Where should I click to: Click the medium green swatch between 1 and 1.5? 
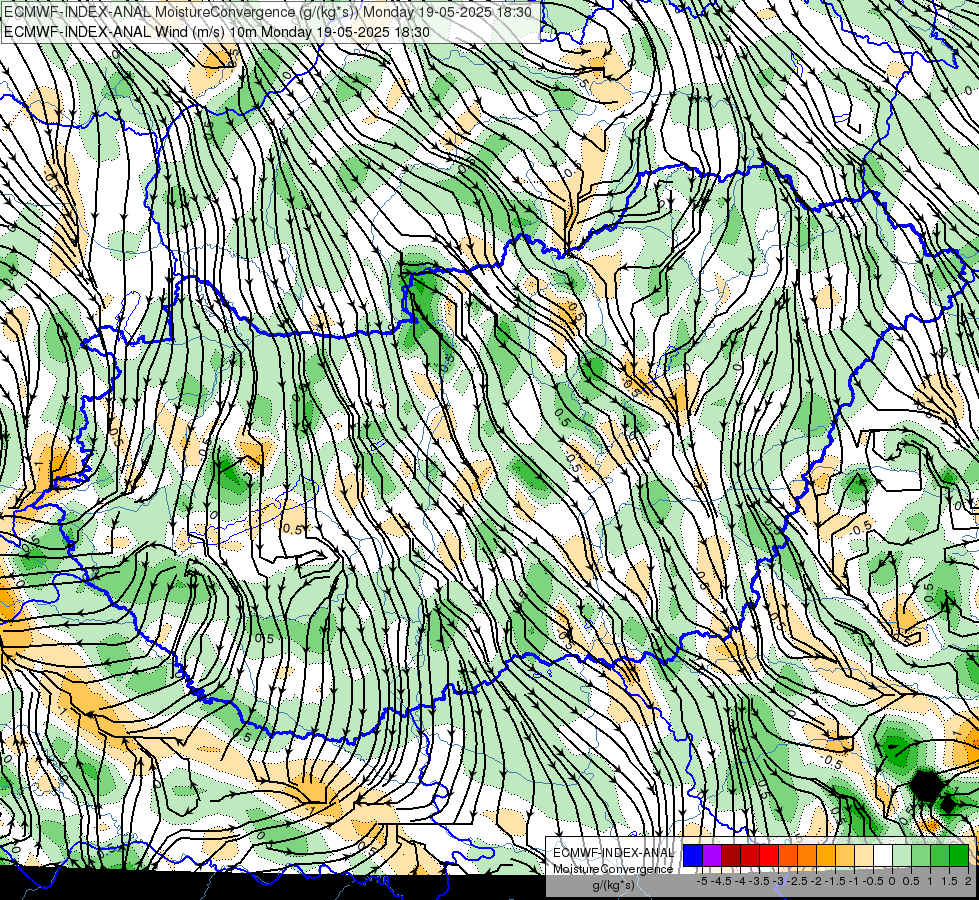tap(940, 856)
